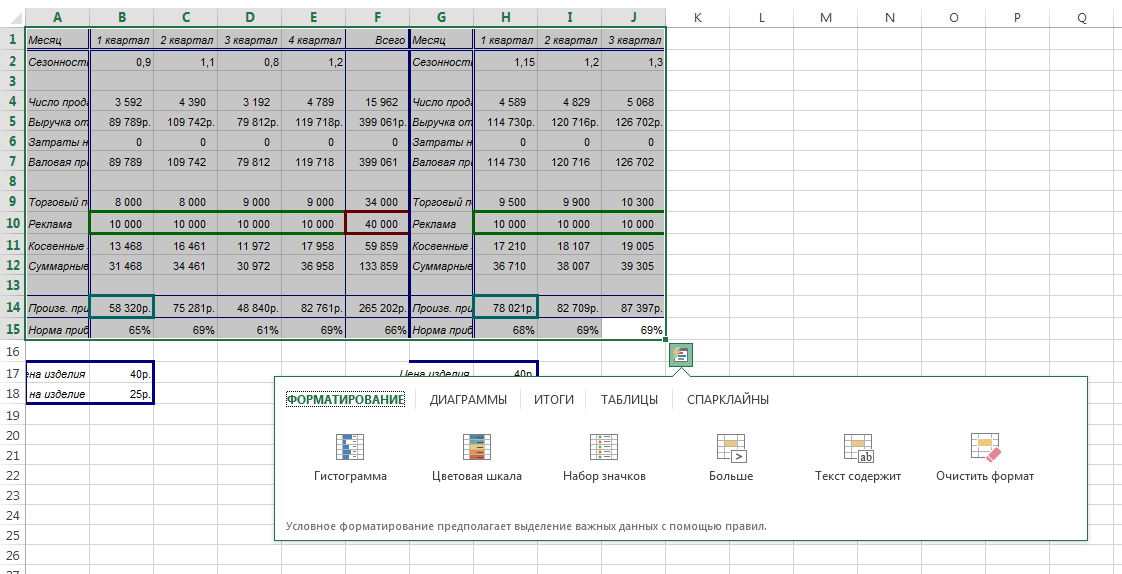Click cell D1 labeled 3 квартал
Viewport: 1122px width, 574px height.
[x=250, y=39]
